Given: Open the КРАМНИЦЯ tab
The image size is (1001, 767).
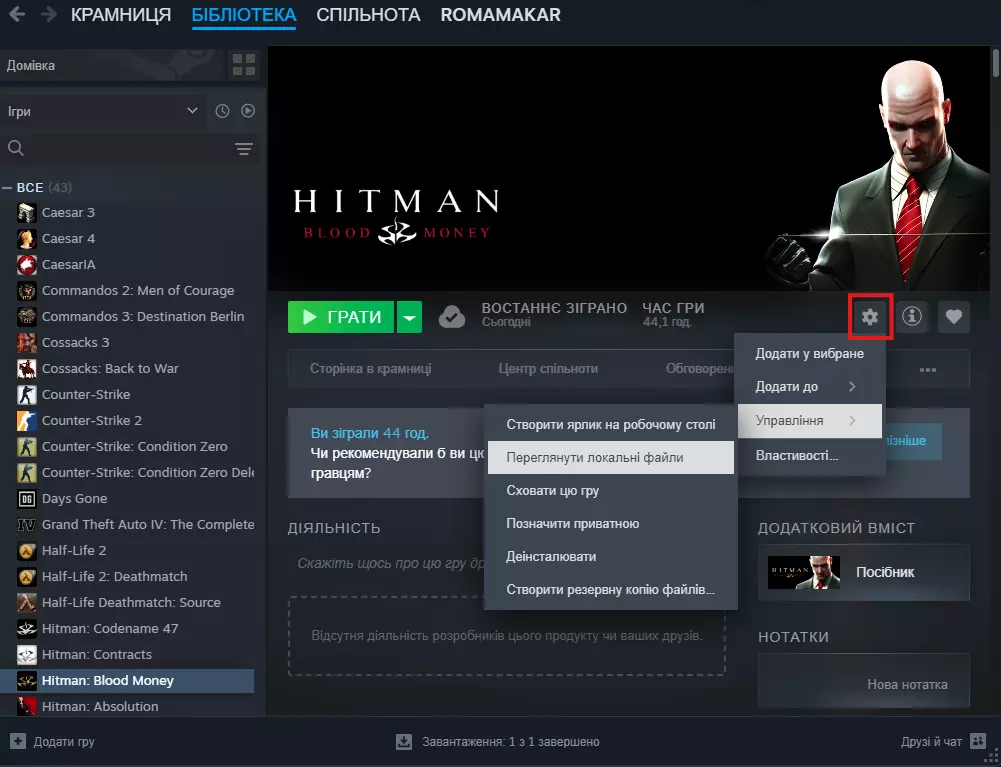Looking at the screenshot, I should pos(121,15).
